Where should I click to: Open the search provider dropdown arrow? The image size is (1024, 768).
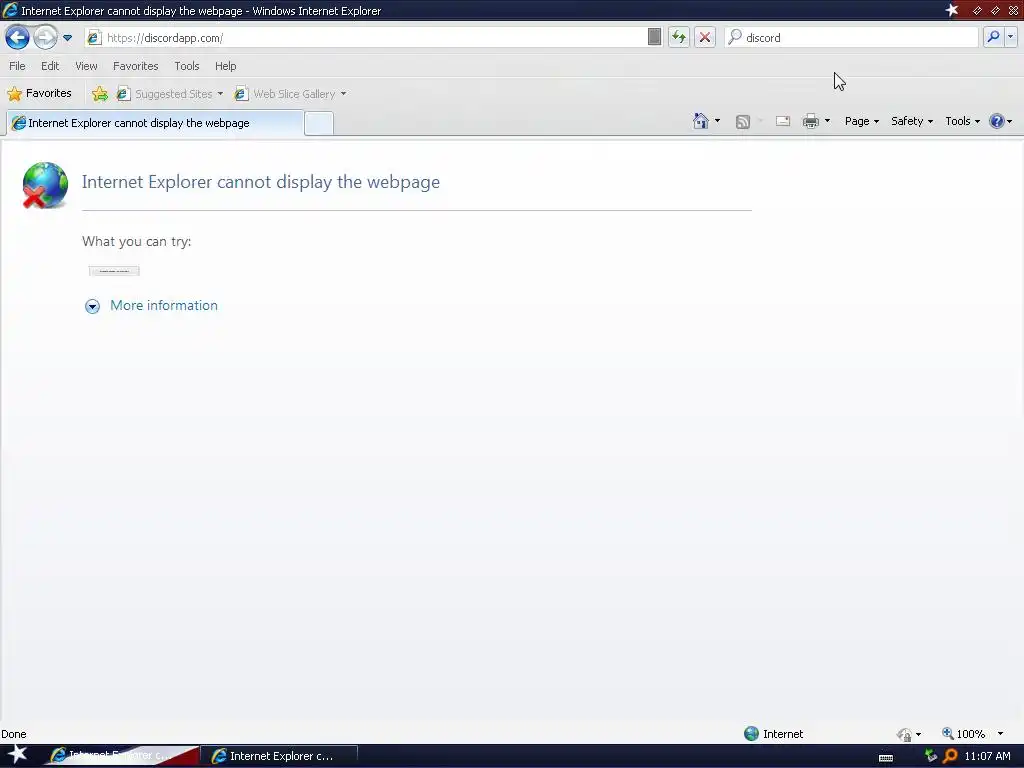(x=1011, y=37)
